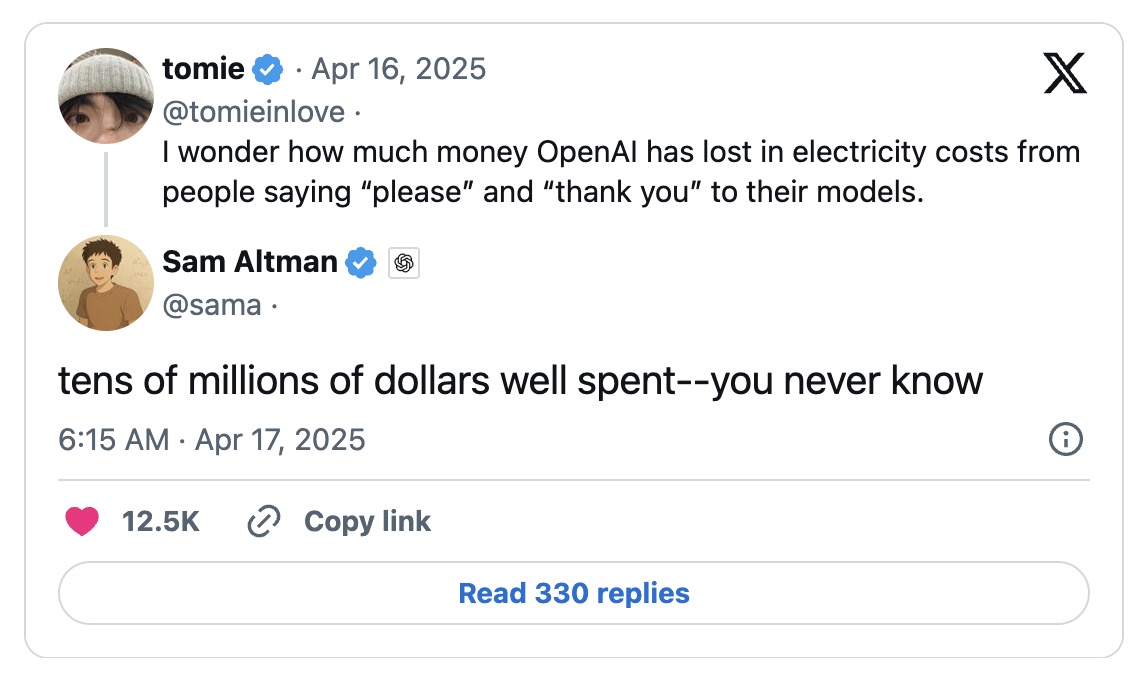Click tomie's tweet text about electricity costs

[x=620, y=172]
